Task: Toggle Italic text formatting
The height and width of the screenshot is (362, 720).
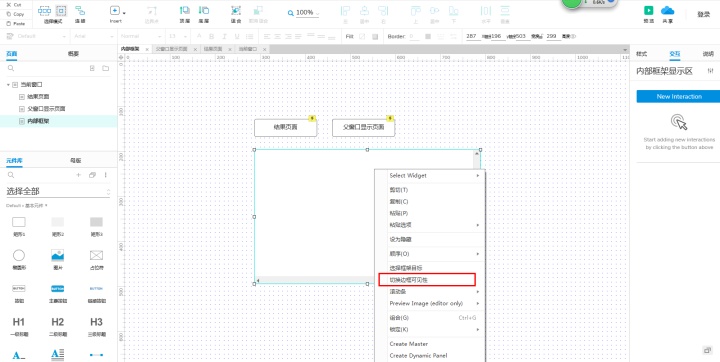Action: coord(225,36)
